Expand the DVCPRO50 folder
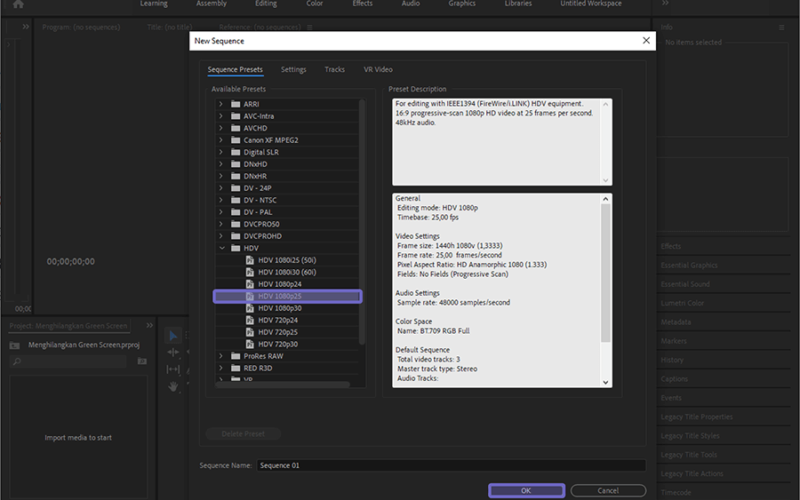 coord(221,224)
